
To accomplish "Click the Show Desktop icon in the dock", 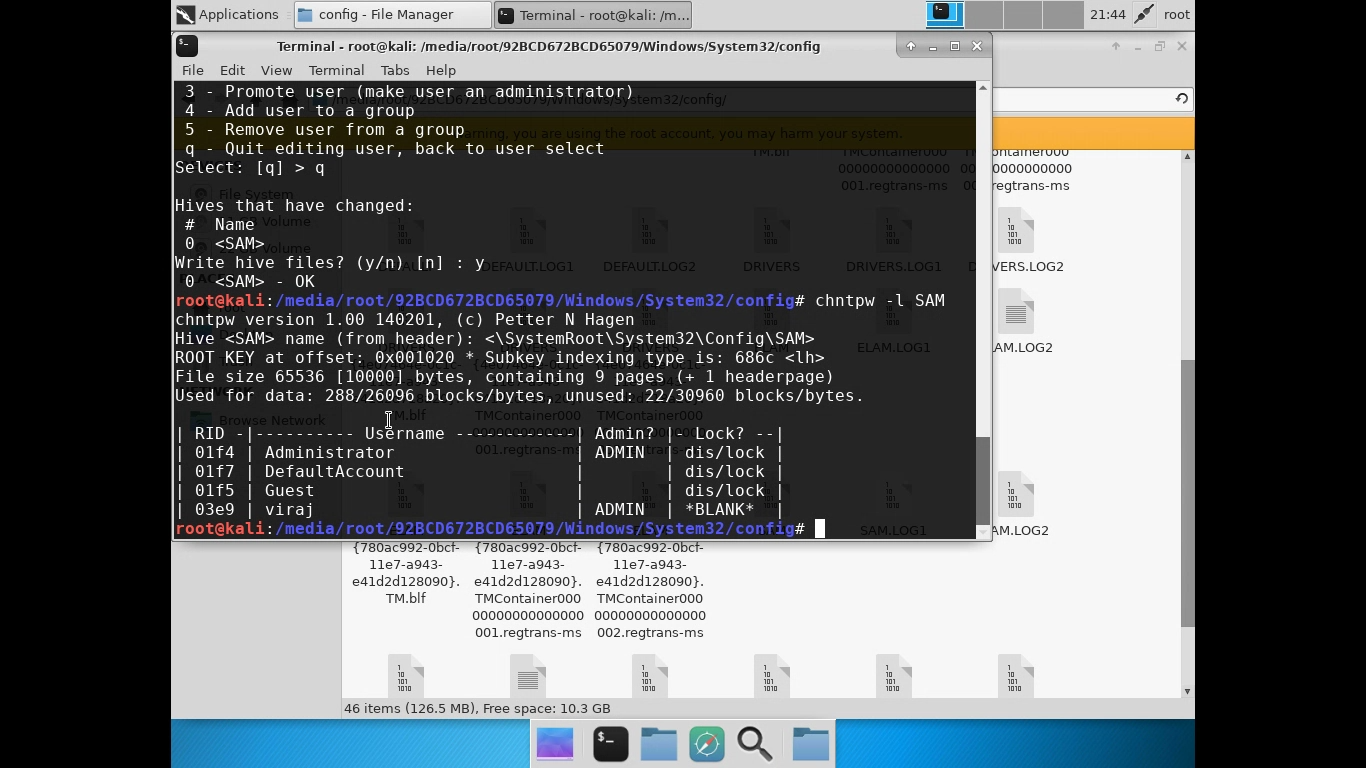I will (555, 744).
